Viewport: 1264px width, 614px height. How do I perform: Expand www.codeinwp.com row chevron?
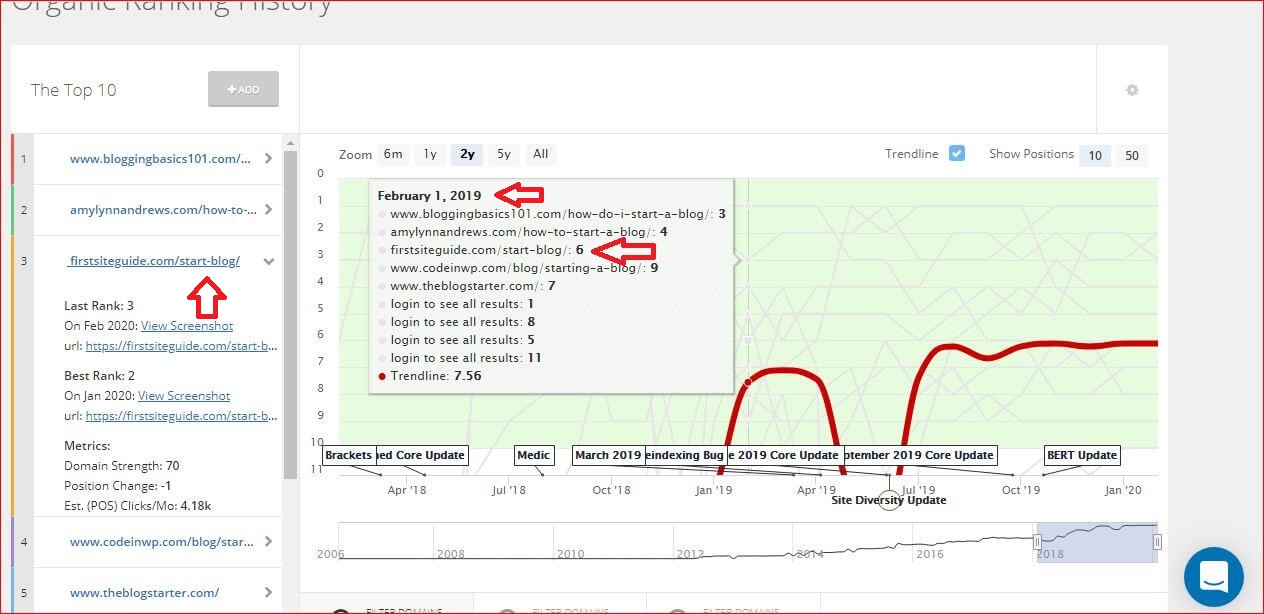[268, 542]
